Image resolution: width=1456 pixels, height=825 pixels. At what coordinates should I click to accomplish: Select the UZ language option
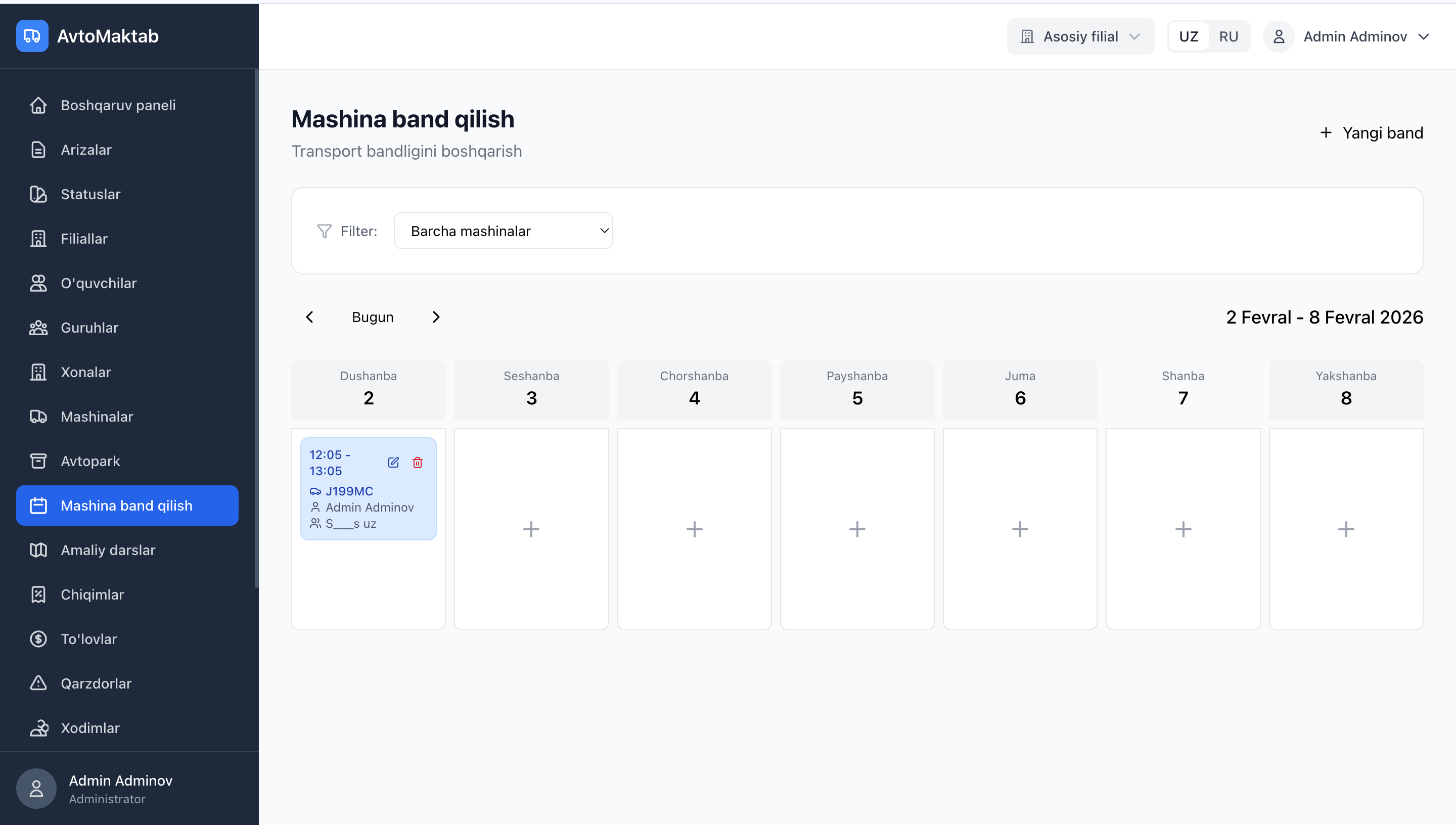click(x=1188, y=36)
